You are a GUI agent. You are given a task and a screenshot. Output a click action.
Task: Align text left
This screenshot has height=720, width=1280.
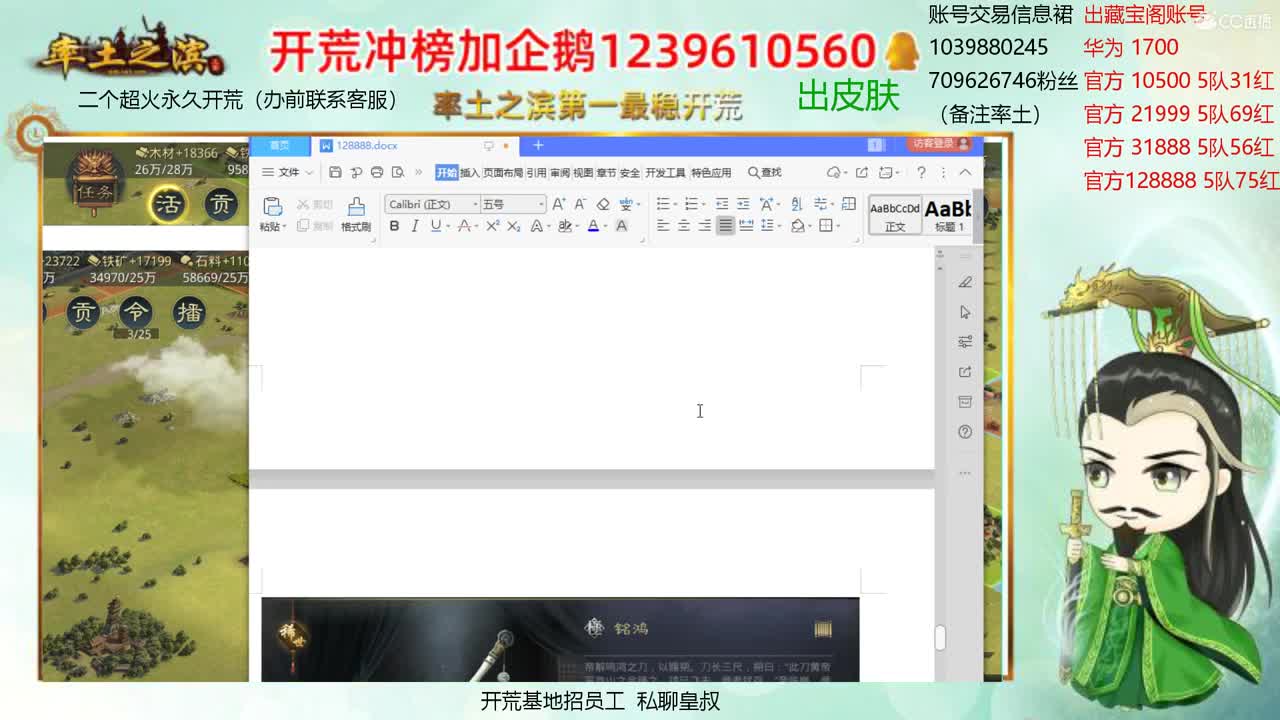[x=662, y=226]
